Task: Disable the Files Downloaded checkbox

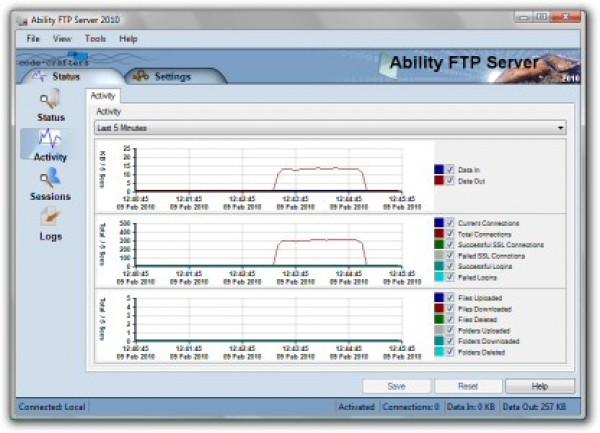Action: (x=450, y=309)
